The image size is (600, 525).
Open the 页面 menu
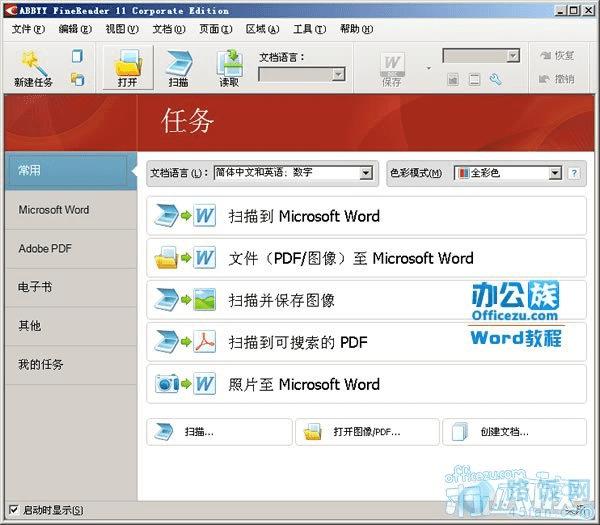click(x=216, y=29)
